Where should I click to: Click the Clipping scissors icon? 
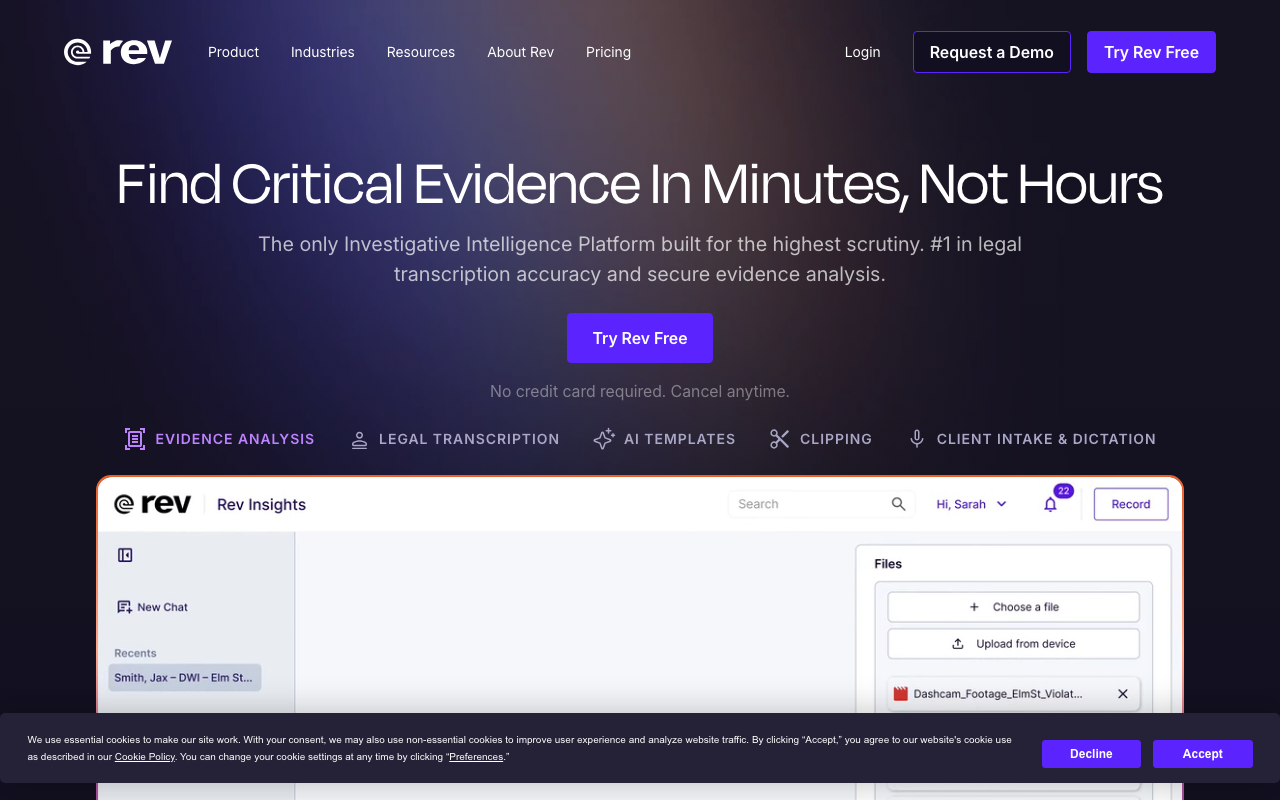(779, 439)
